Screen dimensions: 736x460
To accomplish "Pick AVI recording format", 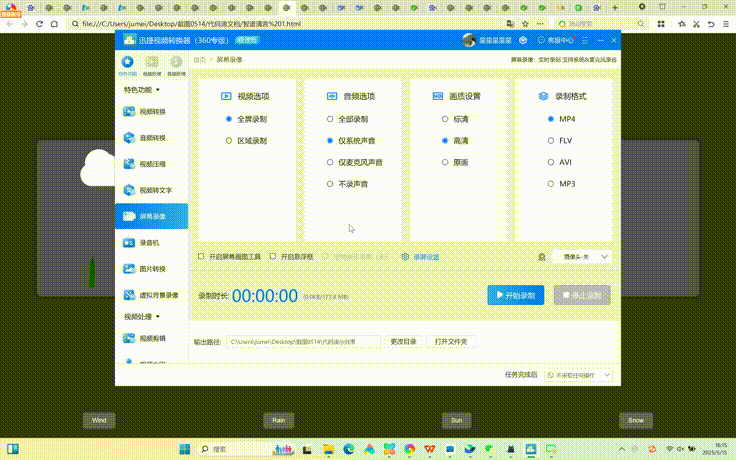I will tap(560, 162).
